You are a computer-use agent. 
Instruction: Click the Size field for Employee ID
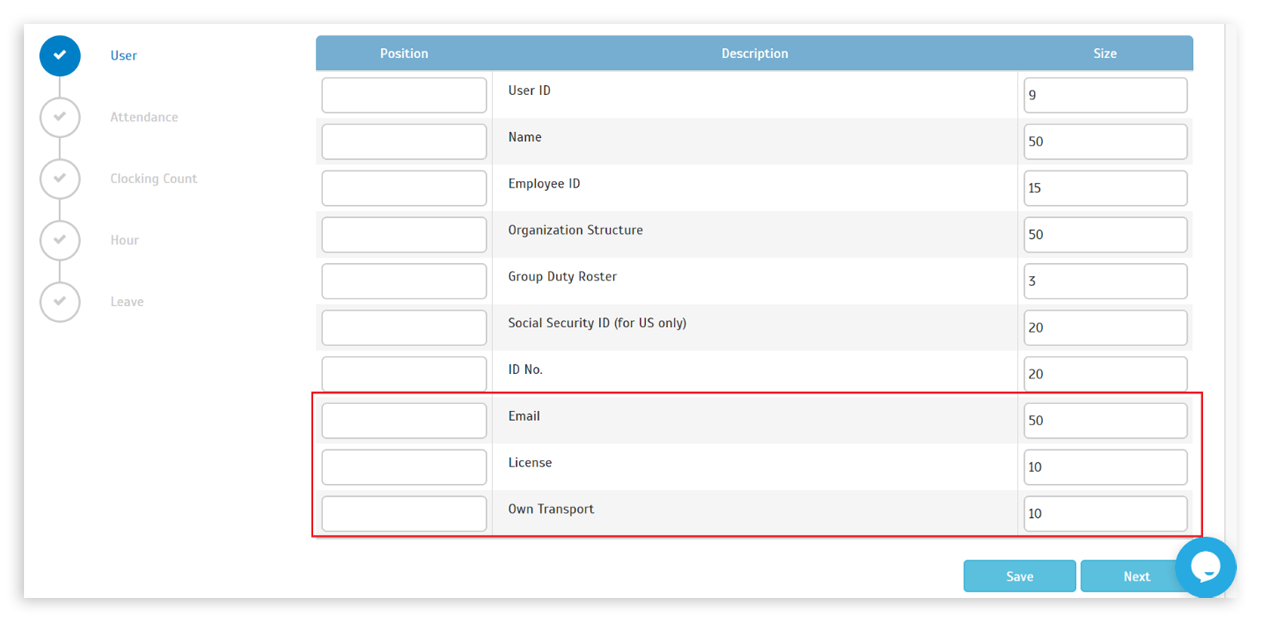tap(1106, 188)
